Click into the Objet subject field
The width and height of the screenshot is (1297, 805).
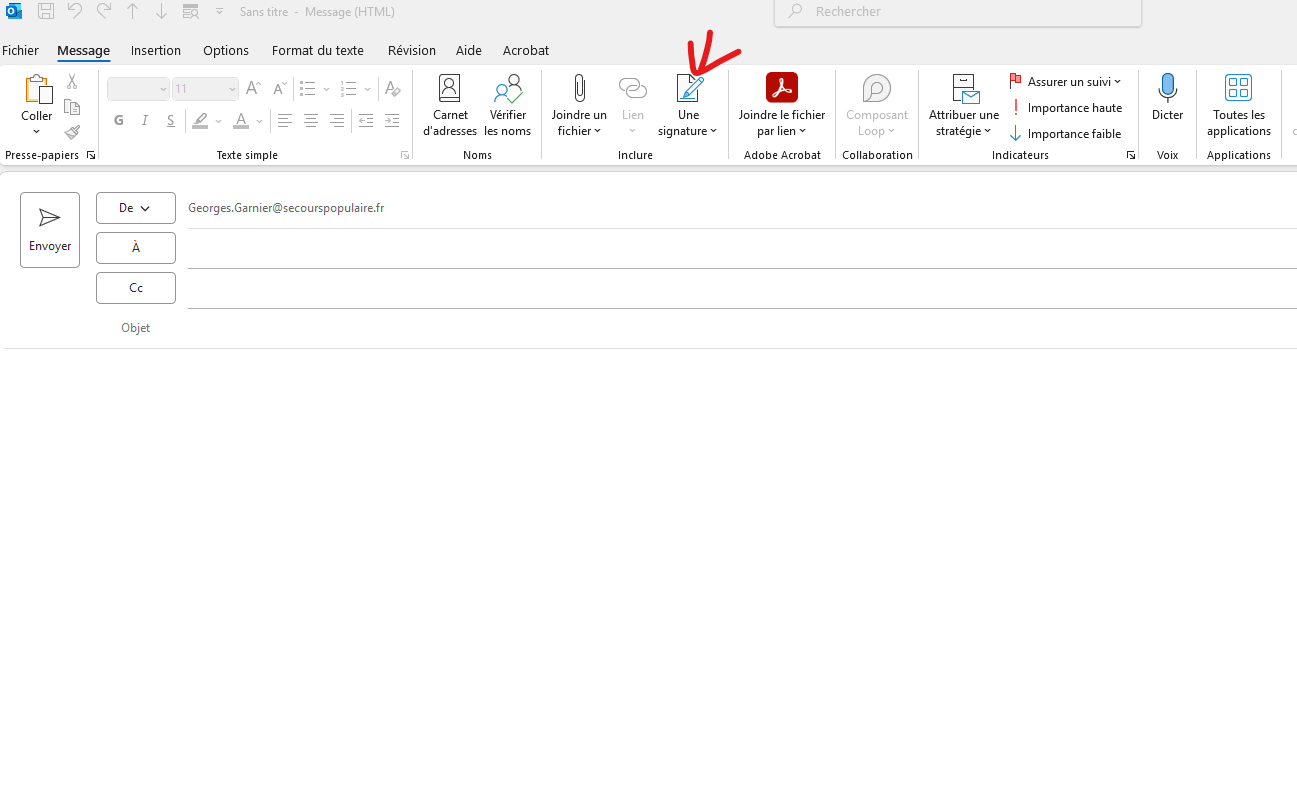click(x=700, y=328)
